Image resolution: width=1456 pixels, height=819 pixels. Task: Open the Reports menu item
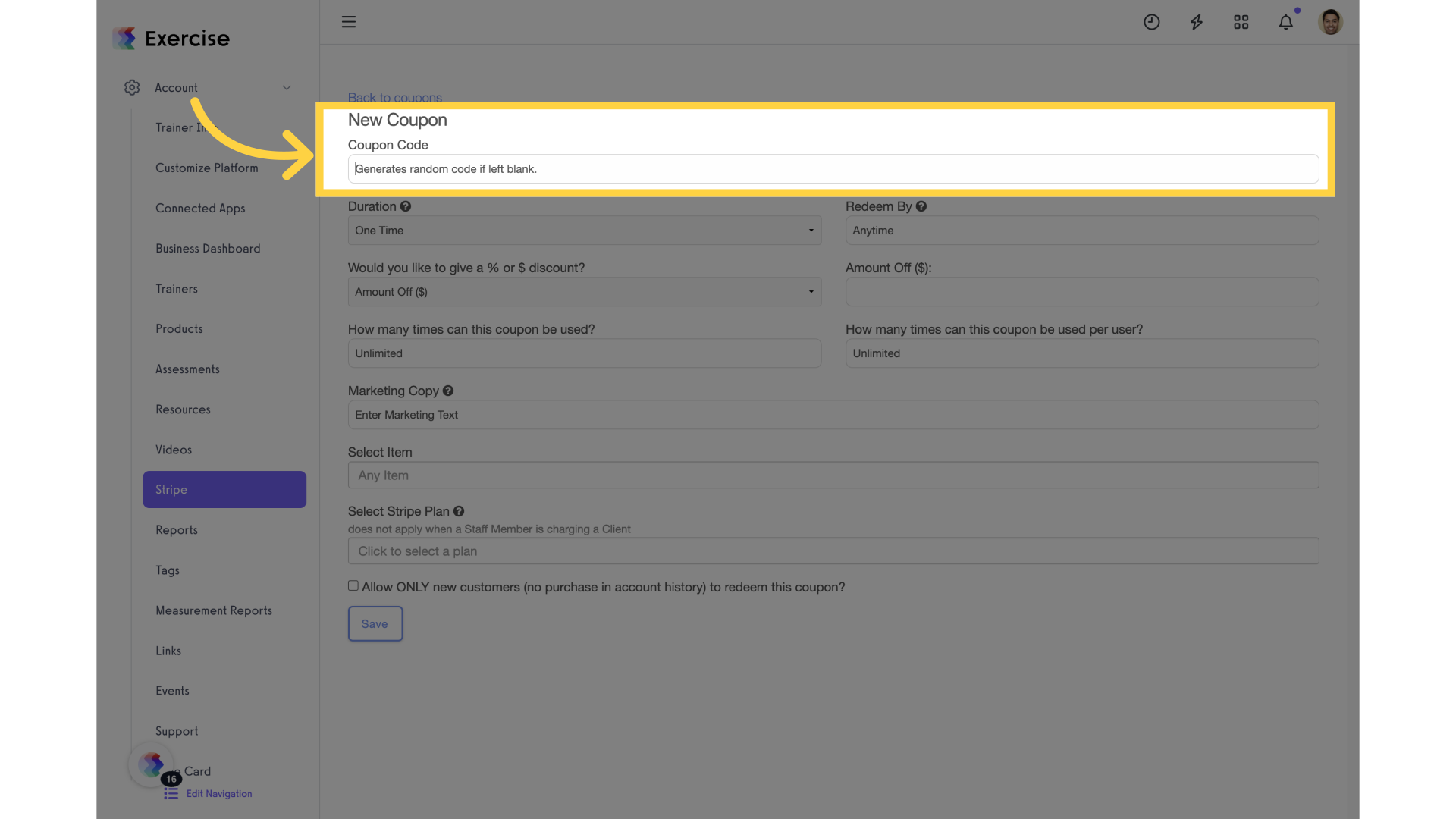point(177,530)
